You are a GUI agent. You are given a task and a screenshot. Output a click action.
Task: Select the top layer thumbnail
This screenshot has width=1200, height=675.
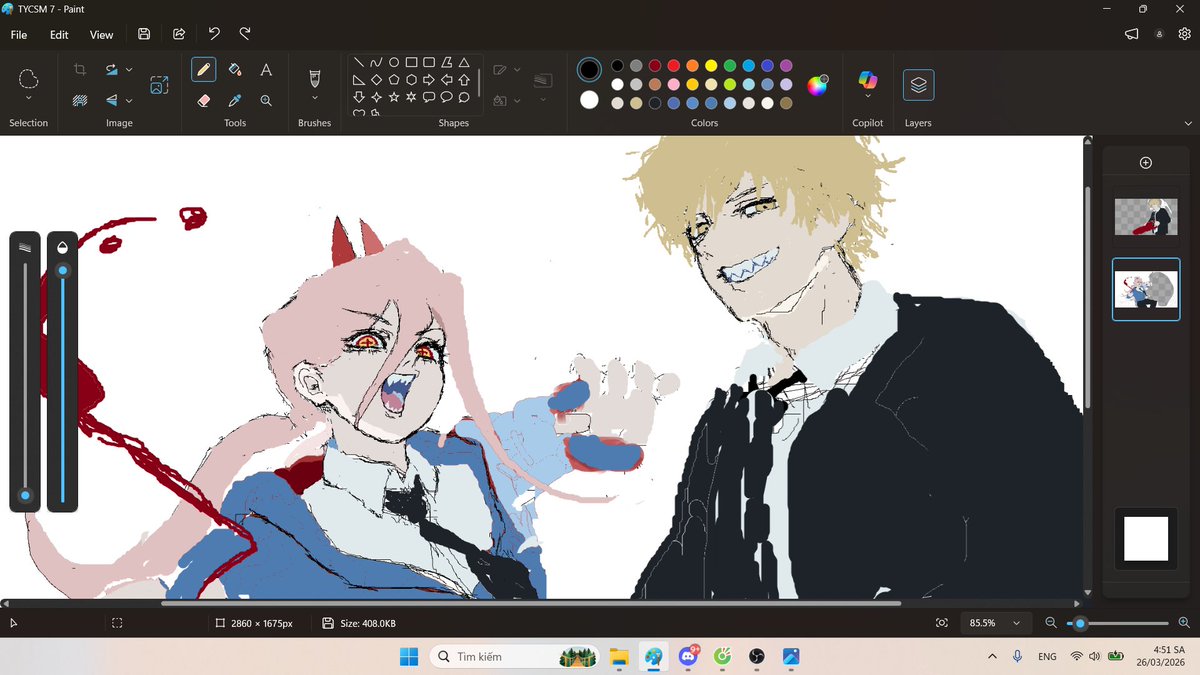(x=1146, y=216)
